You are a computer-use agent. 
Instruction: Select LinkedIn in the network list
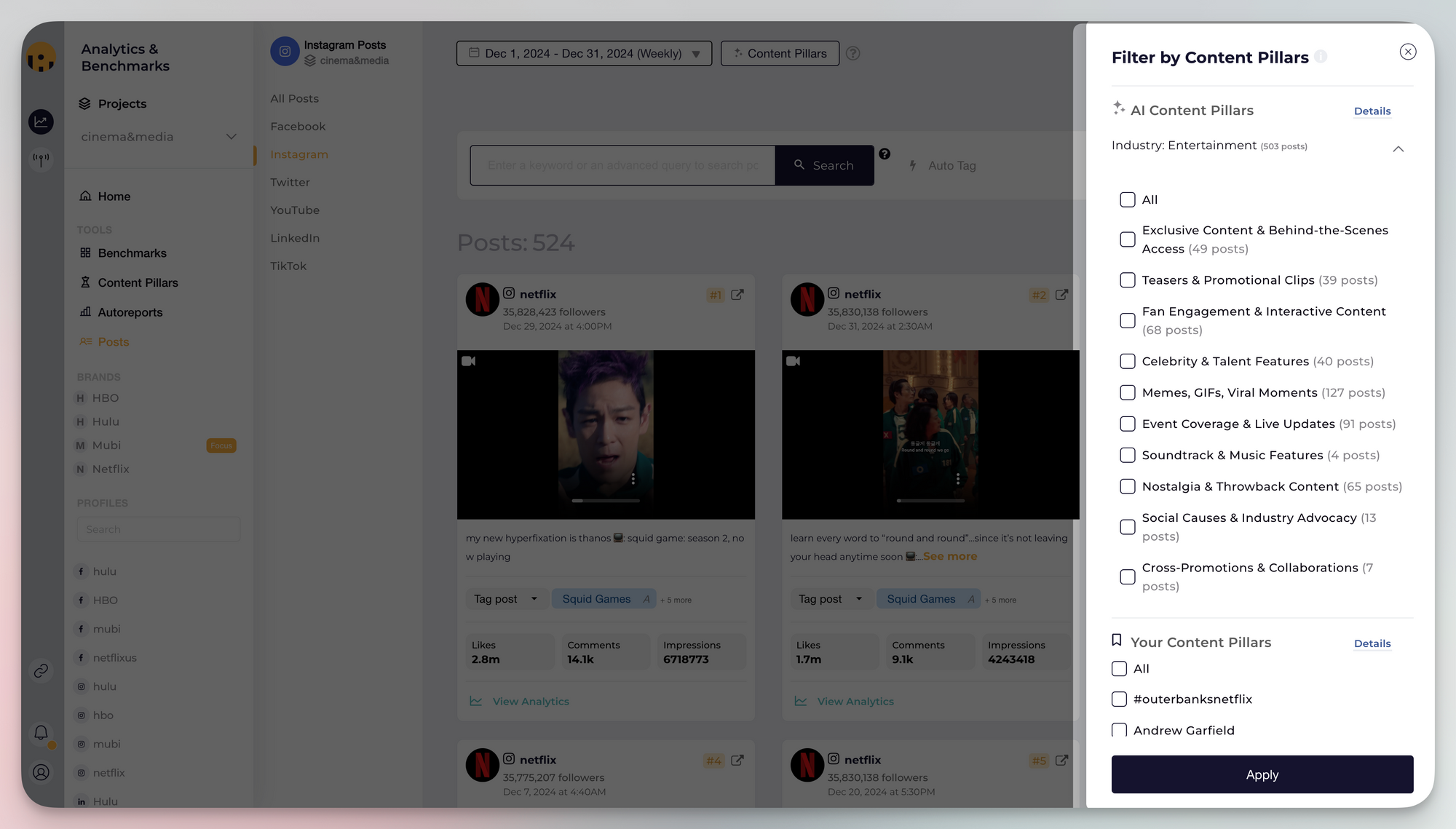click(295, 238)
